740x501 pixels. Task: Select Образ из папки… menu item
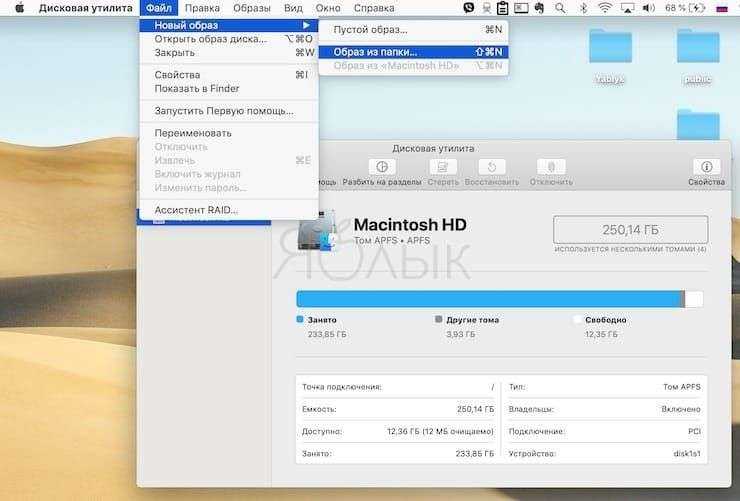click(x=413, y=52)
